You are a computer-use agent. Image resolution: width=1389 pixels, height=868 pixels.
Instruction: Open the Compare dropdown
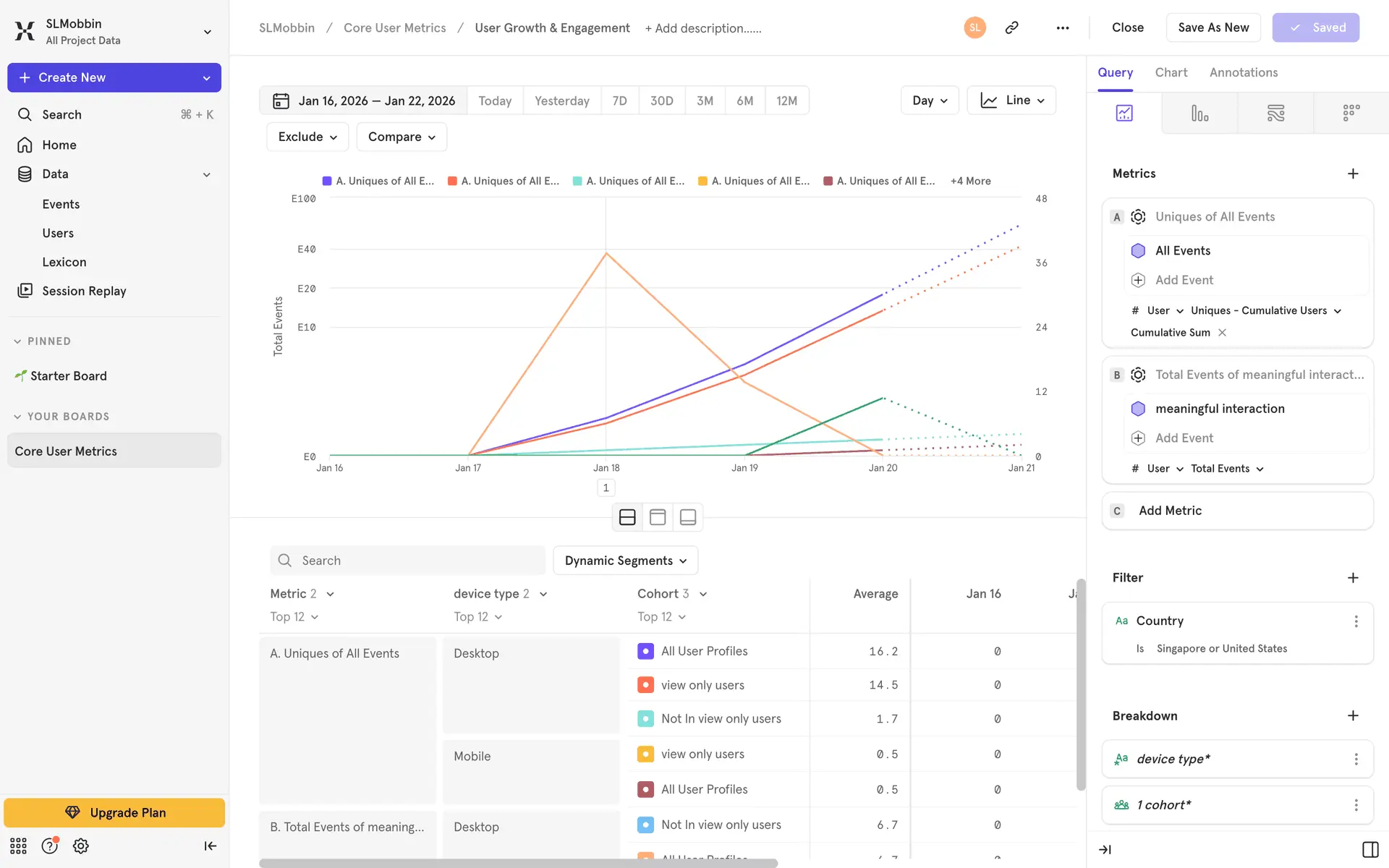click(x=402, y=137)
